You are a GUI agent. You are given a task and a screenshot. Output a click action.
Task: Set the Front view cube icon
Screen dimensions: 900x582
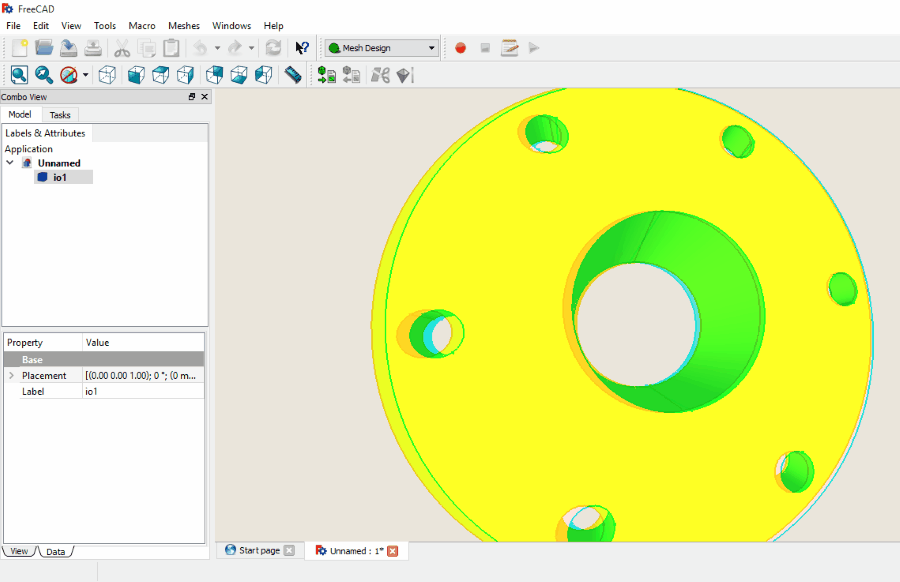coord(136,75)
